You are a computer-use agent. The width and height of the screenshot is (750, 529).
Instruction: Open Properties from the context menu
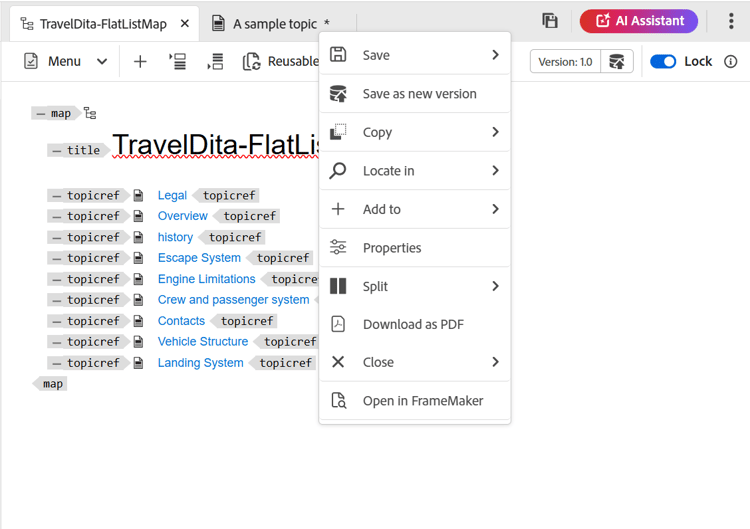pyautogui.click(x=414, y=248)
